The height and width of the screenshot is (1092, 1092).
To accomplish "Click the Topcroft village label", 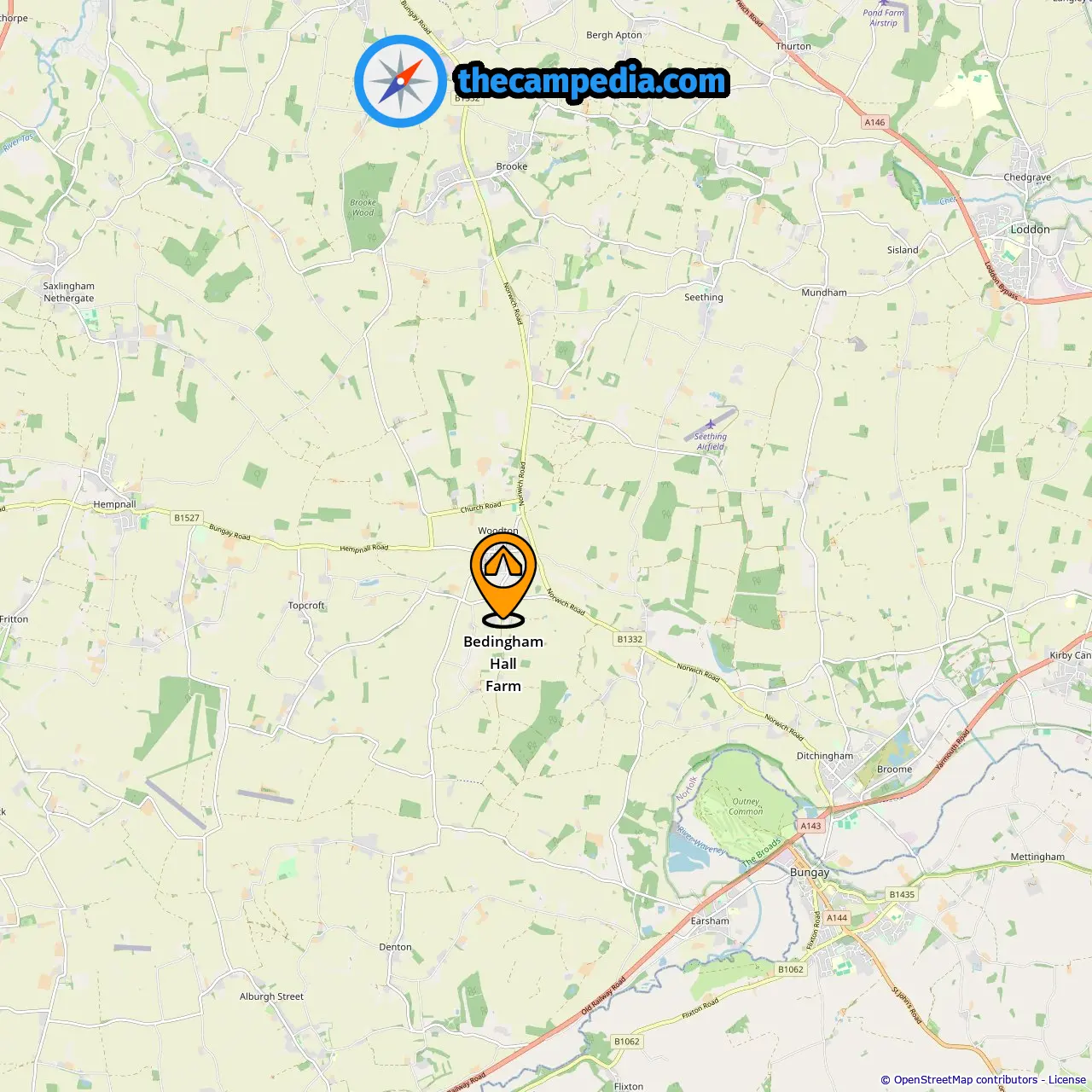I will (x=306, y=606).
